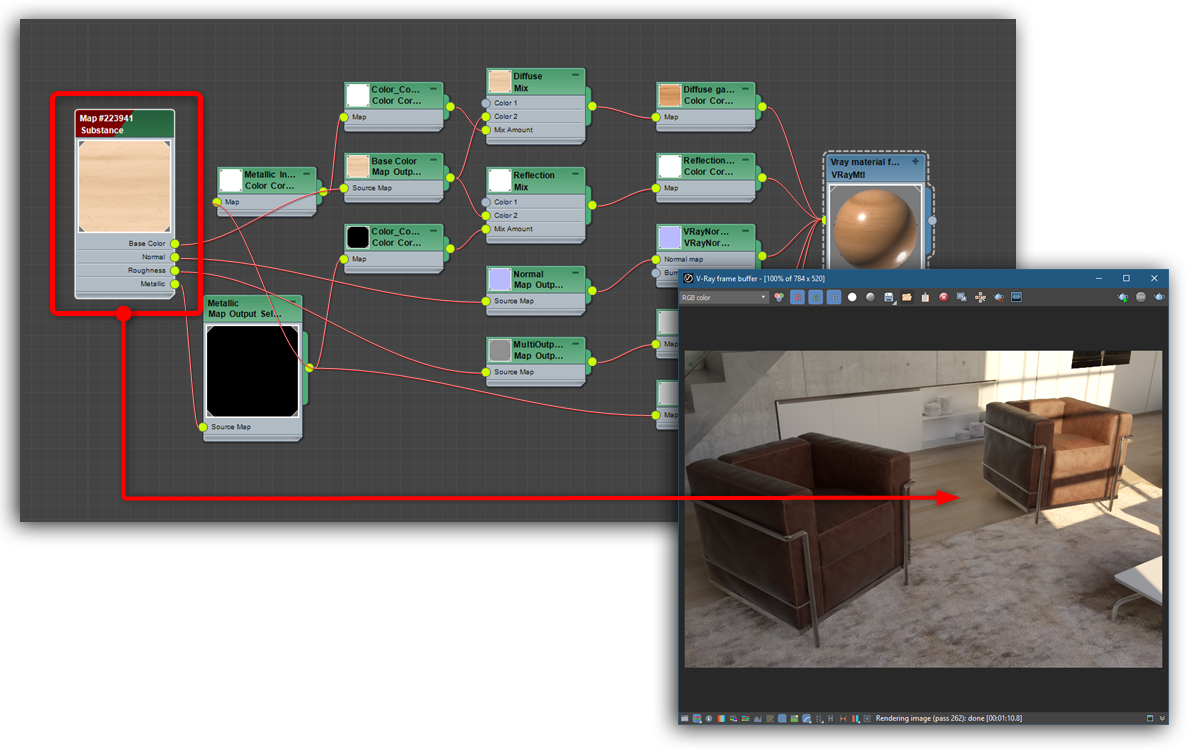Click the Roughness output socket on Substance node
This screenshot has width=1200, height=750.
coord(175,270)
